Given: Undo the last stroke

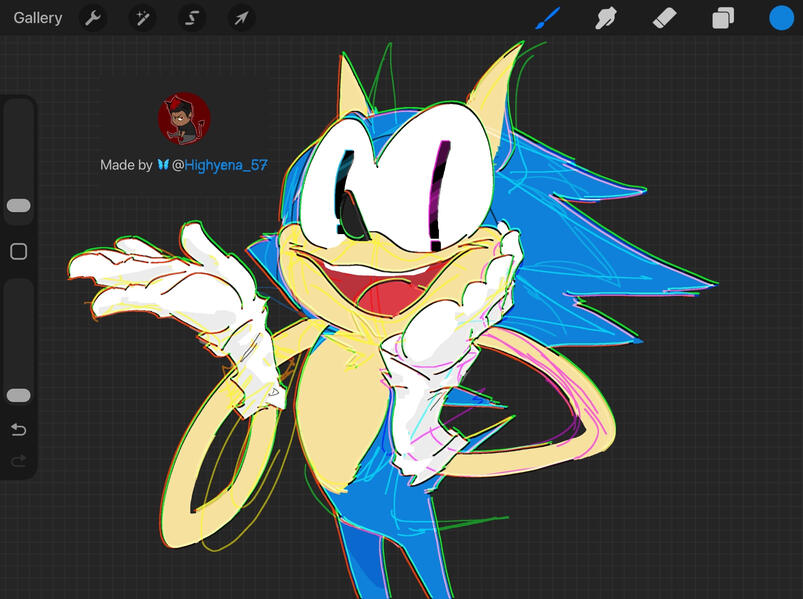Looking at the screenshot, I should coord(18,430).
